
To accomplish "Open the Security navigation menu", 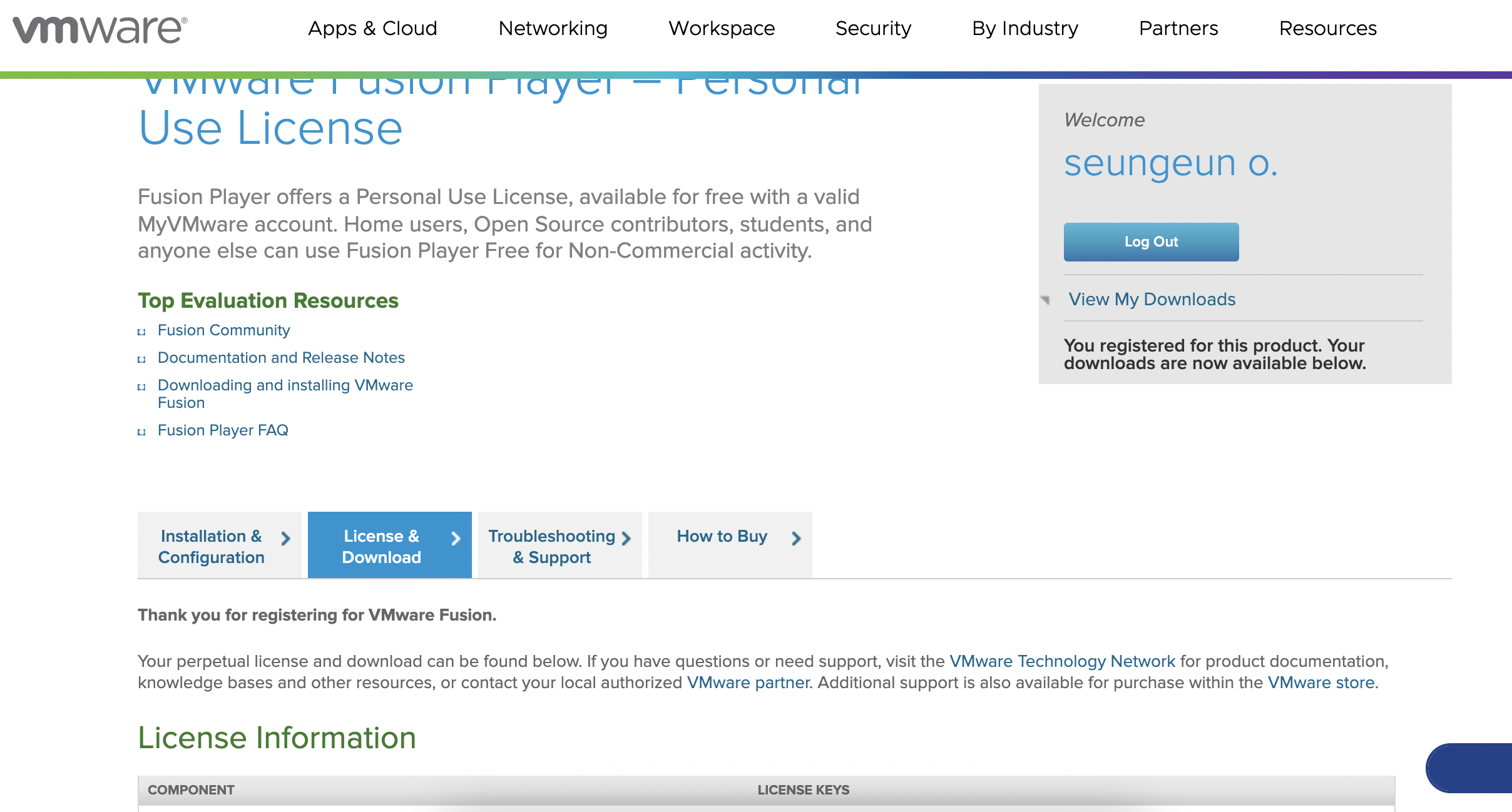I will 873,29.
